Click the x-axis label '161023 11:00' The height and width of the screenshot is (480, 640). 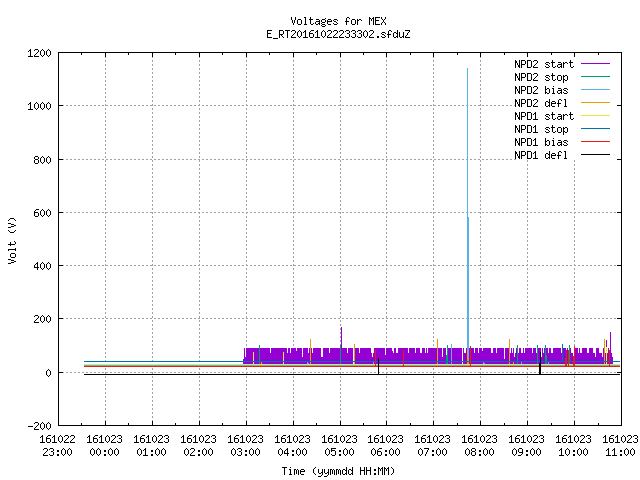coord(620,446)
